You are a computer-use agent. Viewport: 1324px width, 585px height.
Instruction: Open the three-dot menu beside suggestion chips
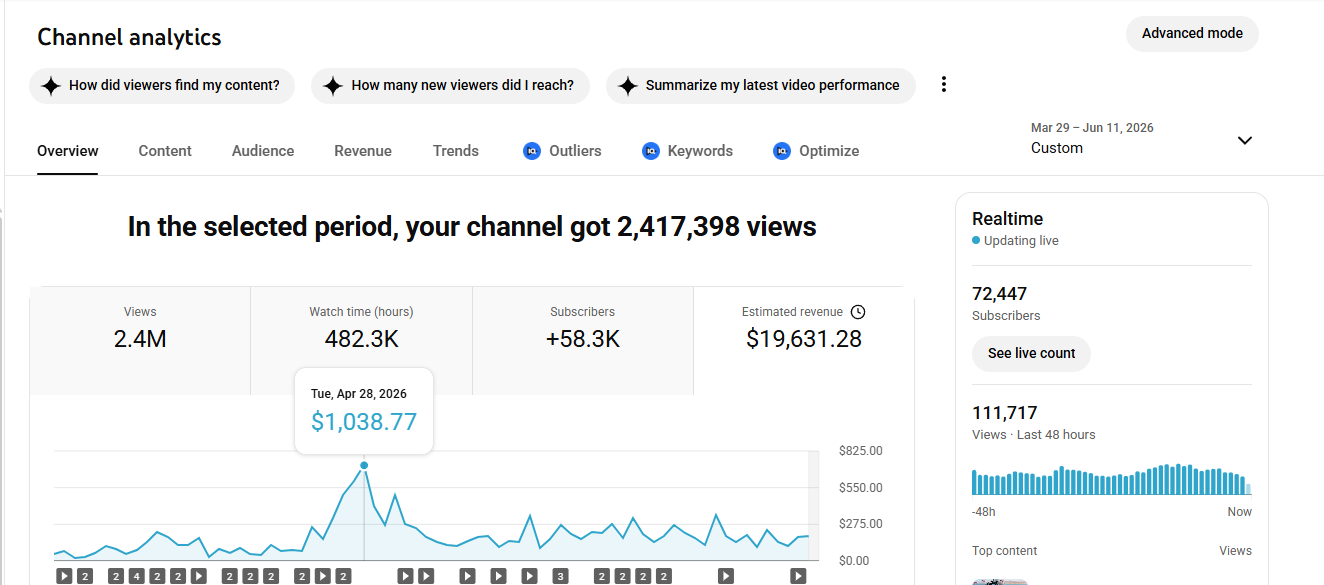943,85
